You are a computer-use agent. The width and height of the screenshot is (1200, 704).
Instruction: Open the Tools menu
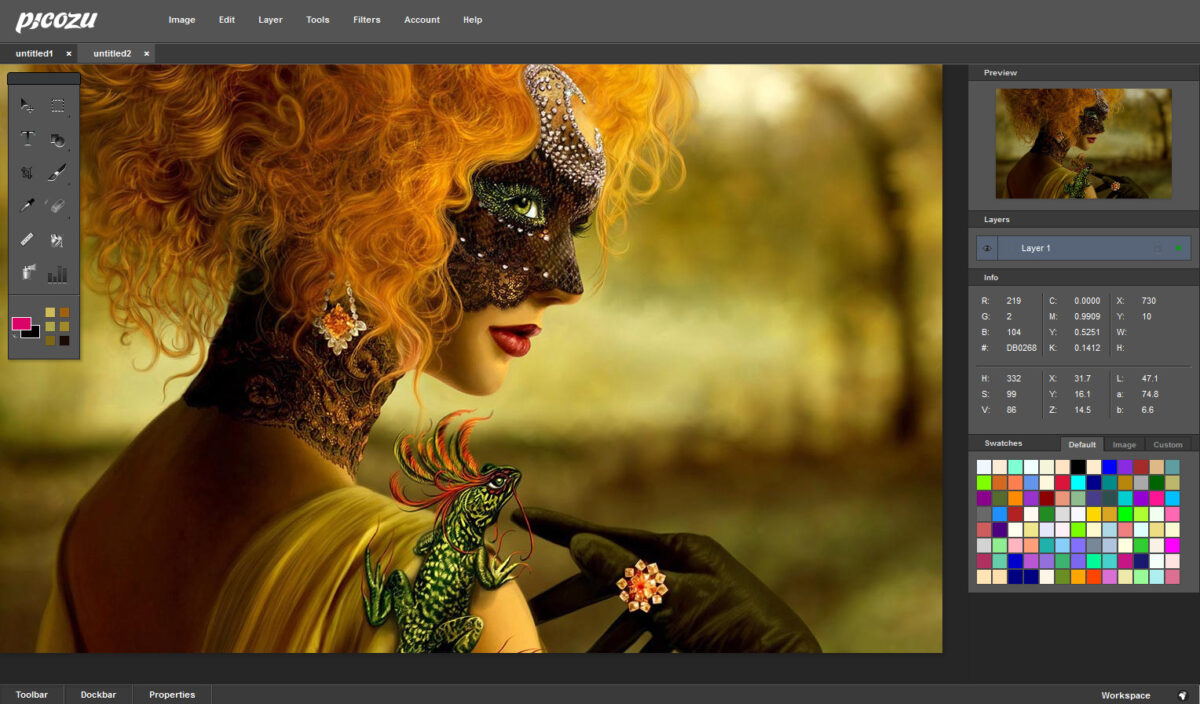pos(318,20)
